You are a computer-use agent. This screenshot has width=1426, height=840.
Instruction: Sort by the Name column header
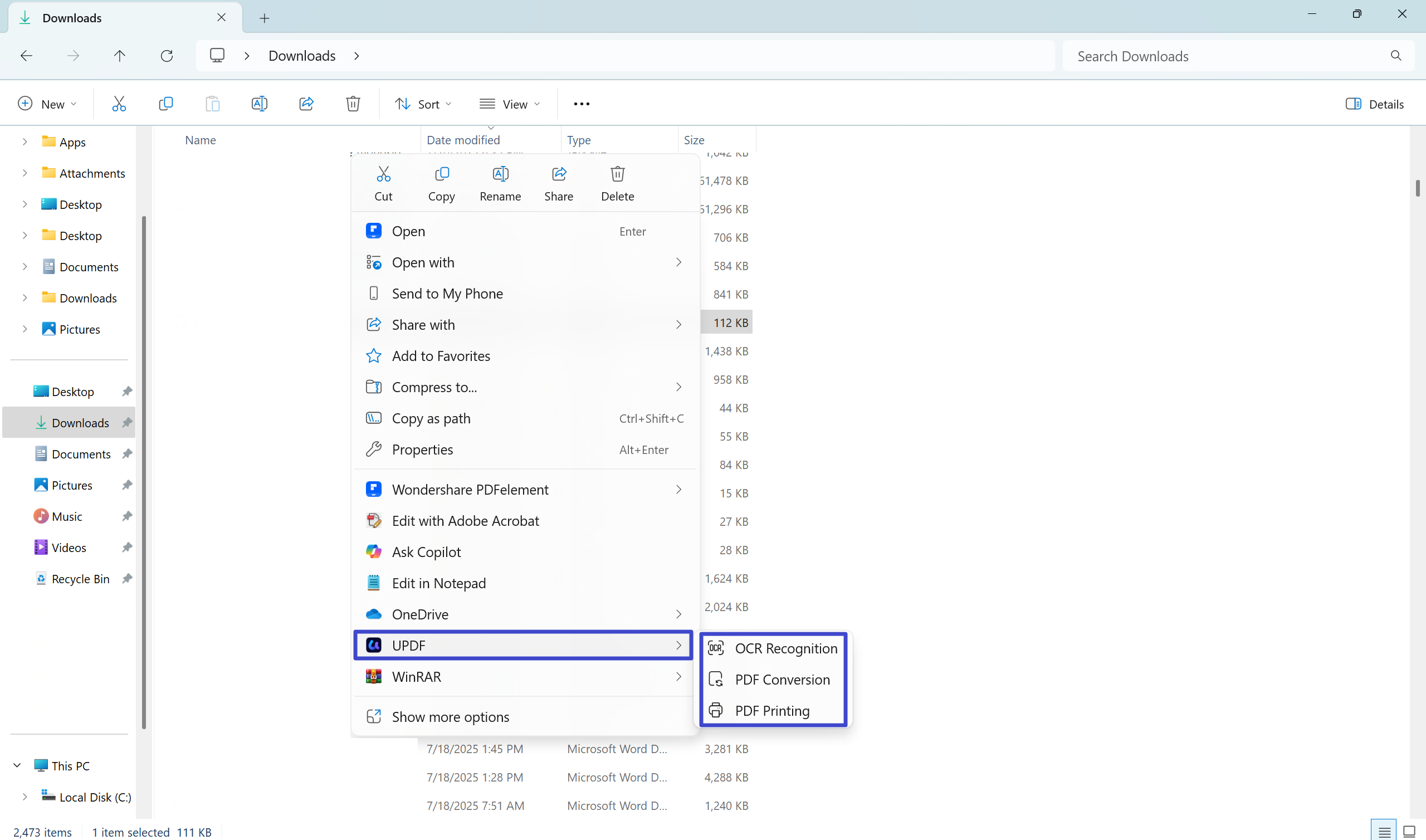click(x=201, y=140)
